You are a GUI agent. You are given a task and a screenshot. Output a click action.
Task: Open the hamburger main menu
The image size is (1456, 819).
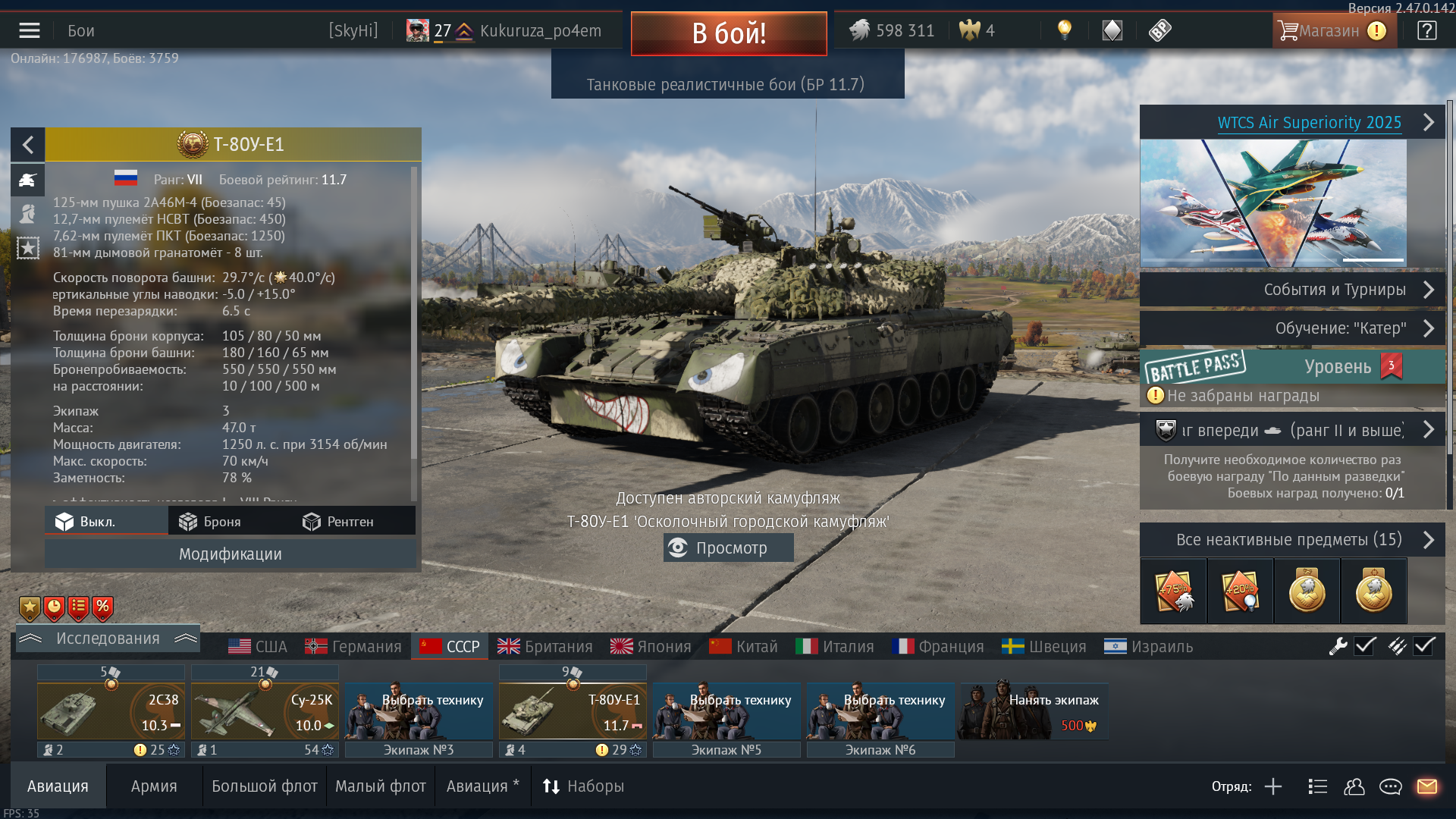click(30, 30)
